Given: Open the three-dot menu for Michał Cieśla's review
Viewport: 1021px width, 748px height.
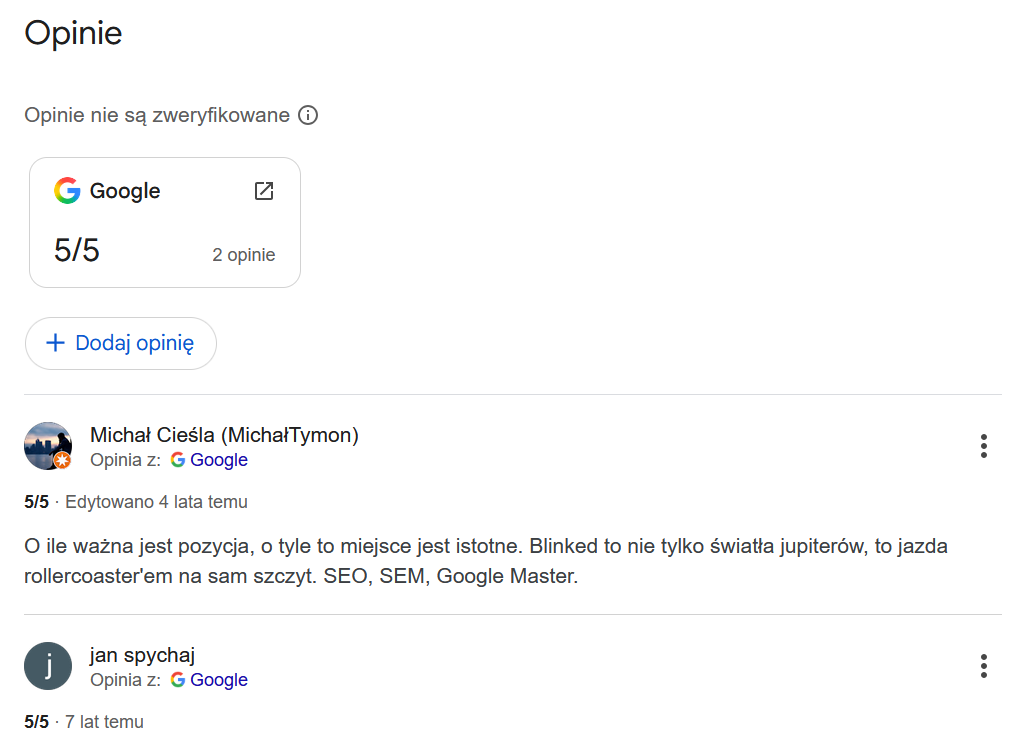Looking at the screenshot, I should [x=984, y=446].
